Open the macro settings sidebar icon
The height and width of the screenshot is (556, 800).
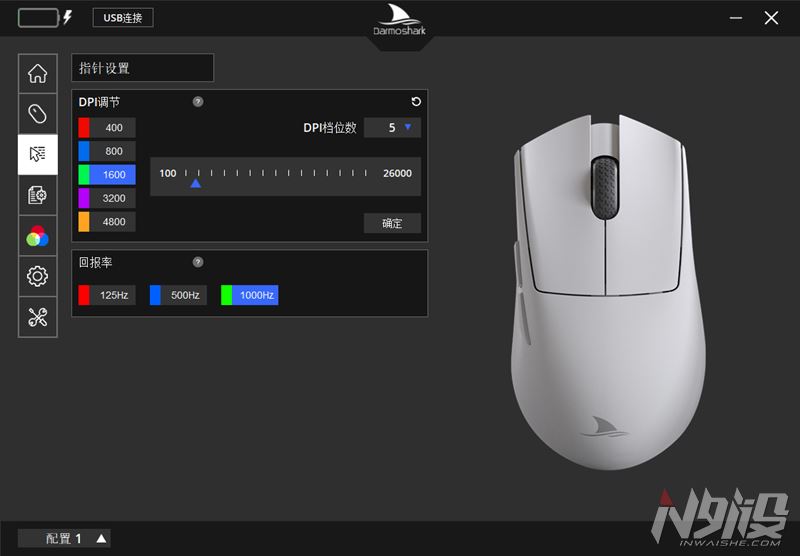click(37, 195)
